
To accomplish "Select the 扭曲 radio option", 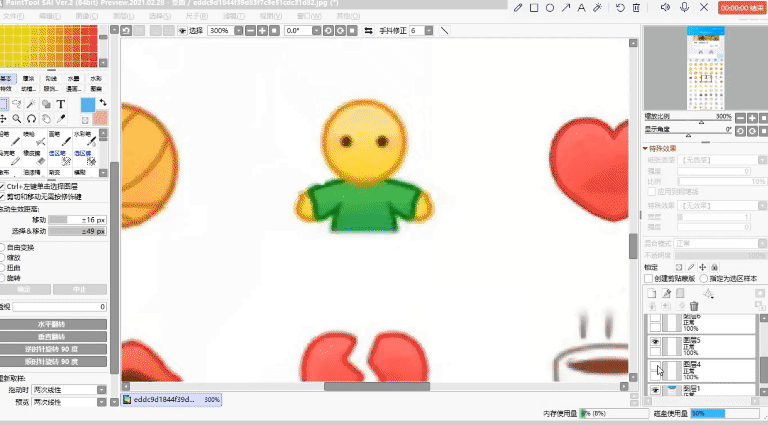I will coord(2,268).
